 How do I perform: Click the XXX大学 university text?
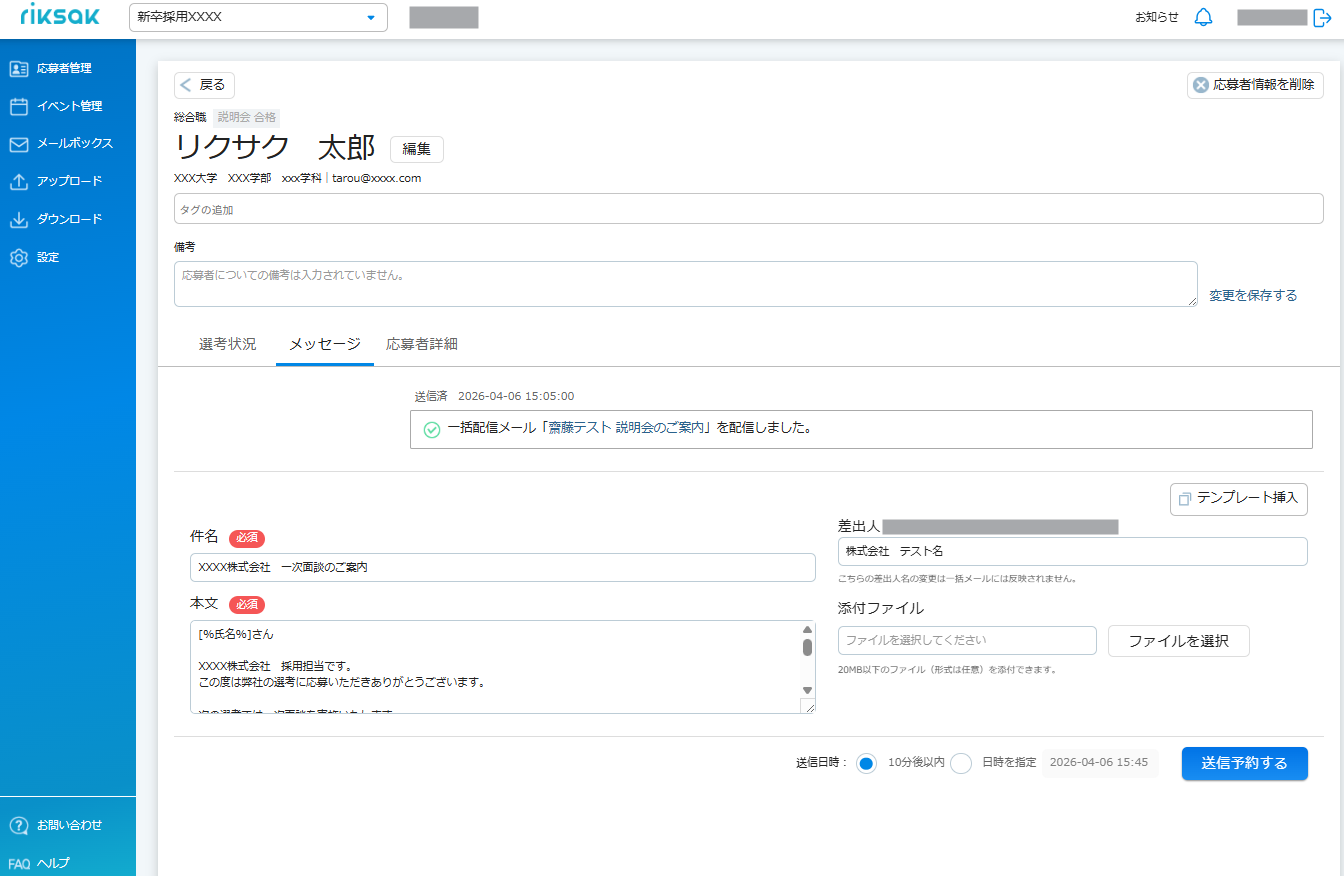coord(196,178)
